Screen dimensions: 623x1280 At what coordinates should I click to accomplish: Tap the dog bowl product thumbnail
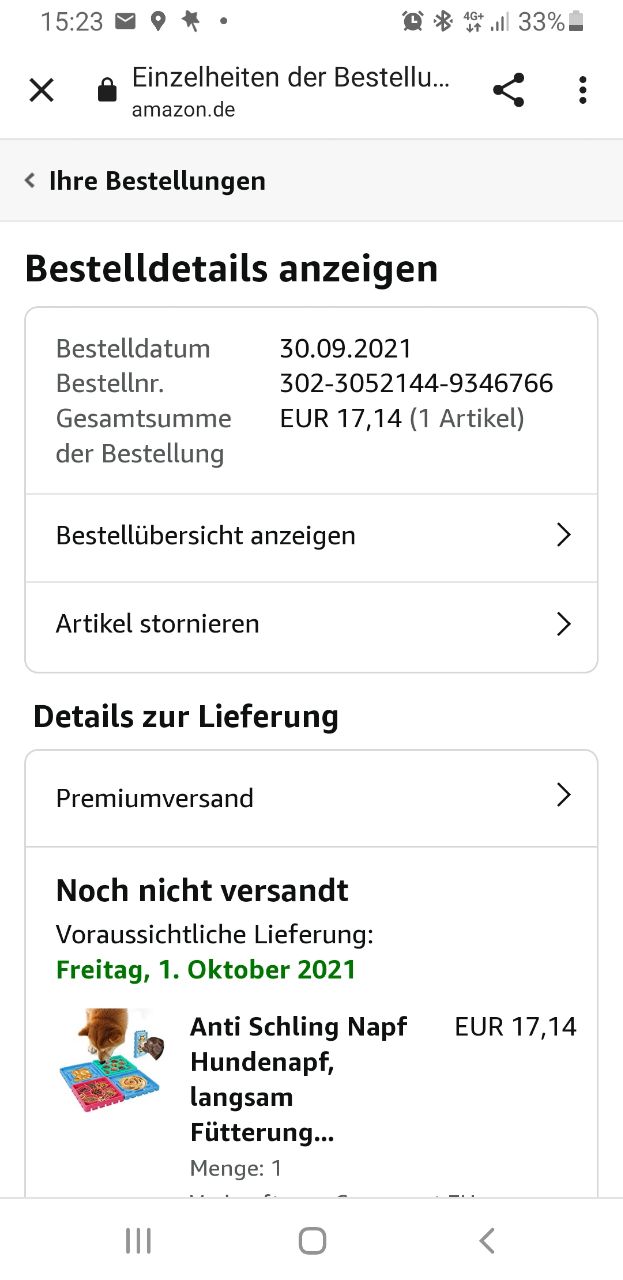[110, 1061]
